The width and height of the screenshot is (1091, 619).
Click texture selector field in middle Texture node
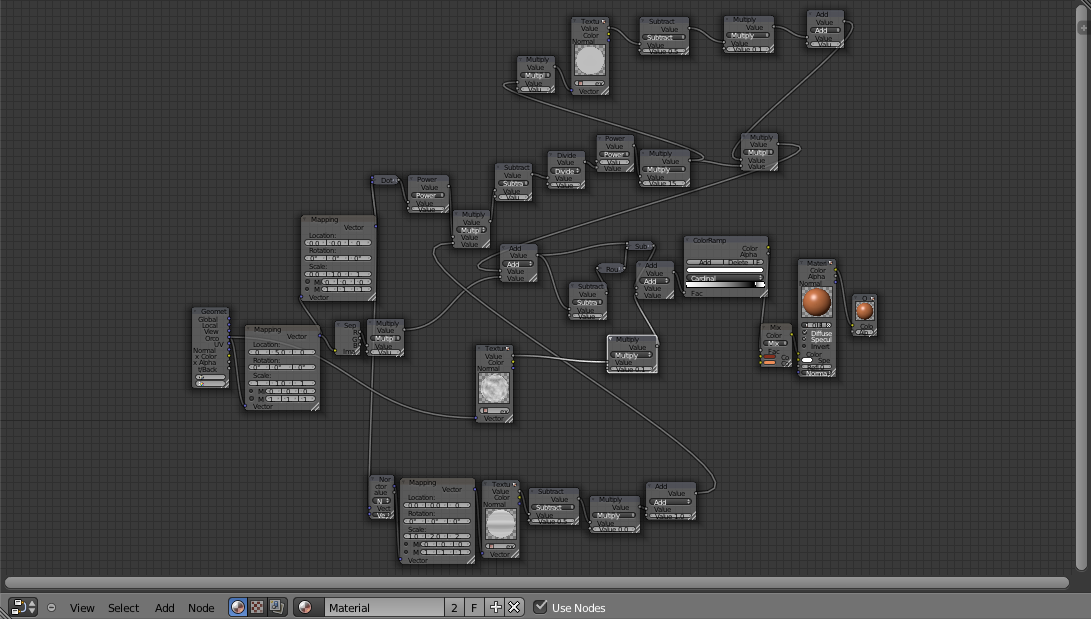[x=494, y=411]
